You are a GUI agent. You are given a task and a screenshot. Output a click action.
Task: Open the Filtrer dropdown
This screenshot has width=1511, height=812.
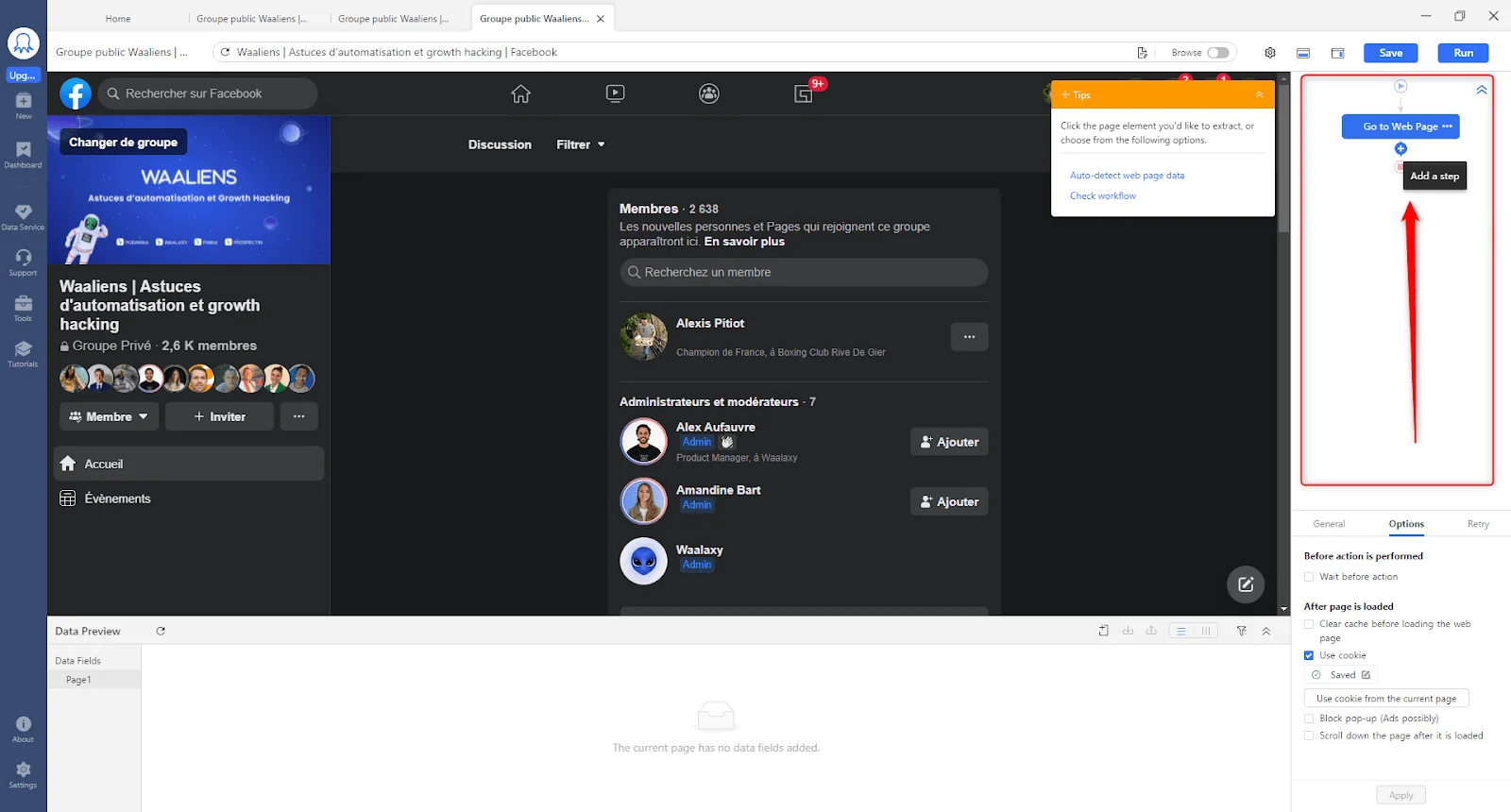tap(581, 144)
